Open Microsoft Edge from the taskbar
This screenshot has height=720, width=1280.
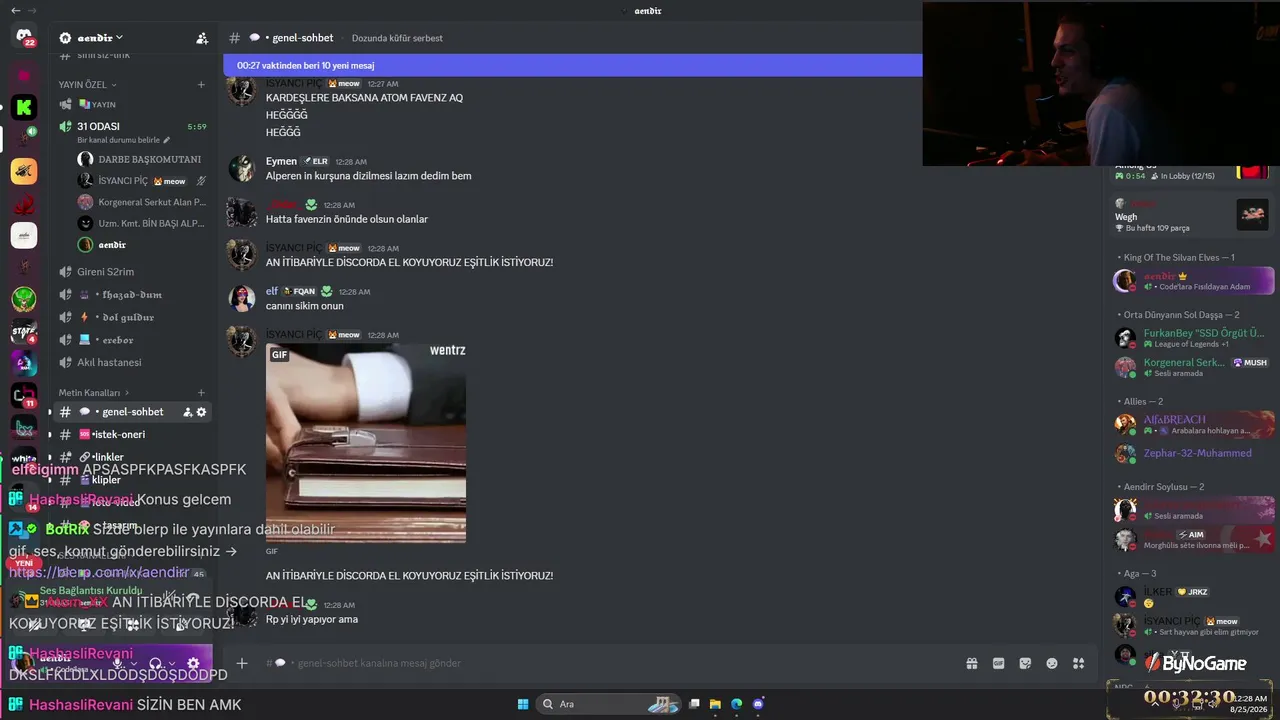pyautogui.click(x=736, y=704)
